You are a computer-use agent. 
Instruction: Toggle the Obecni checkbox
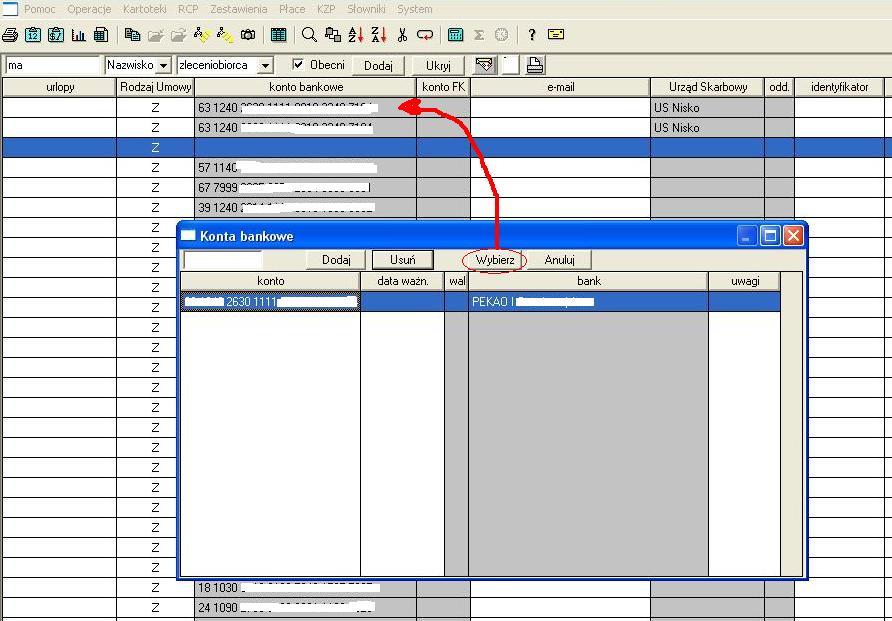(x=297, y=65)
